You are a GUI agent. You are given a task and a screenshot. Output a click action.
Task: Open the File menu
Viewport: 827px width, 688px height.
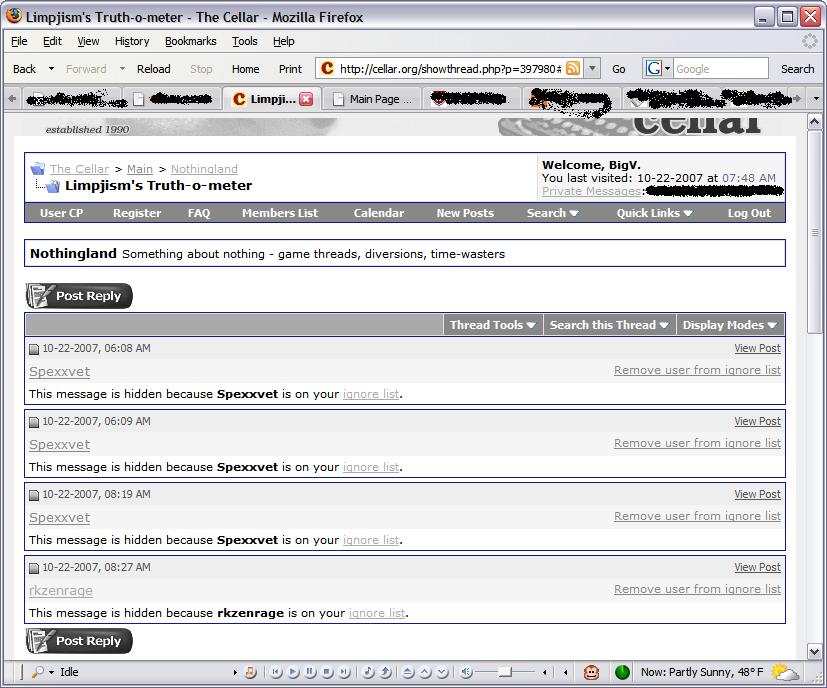(x=19, y=41)
